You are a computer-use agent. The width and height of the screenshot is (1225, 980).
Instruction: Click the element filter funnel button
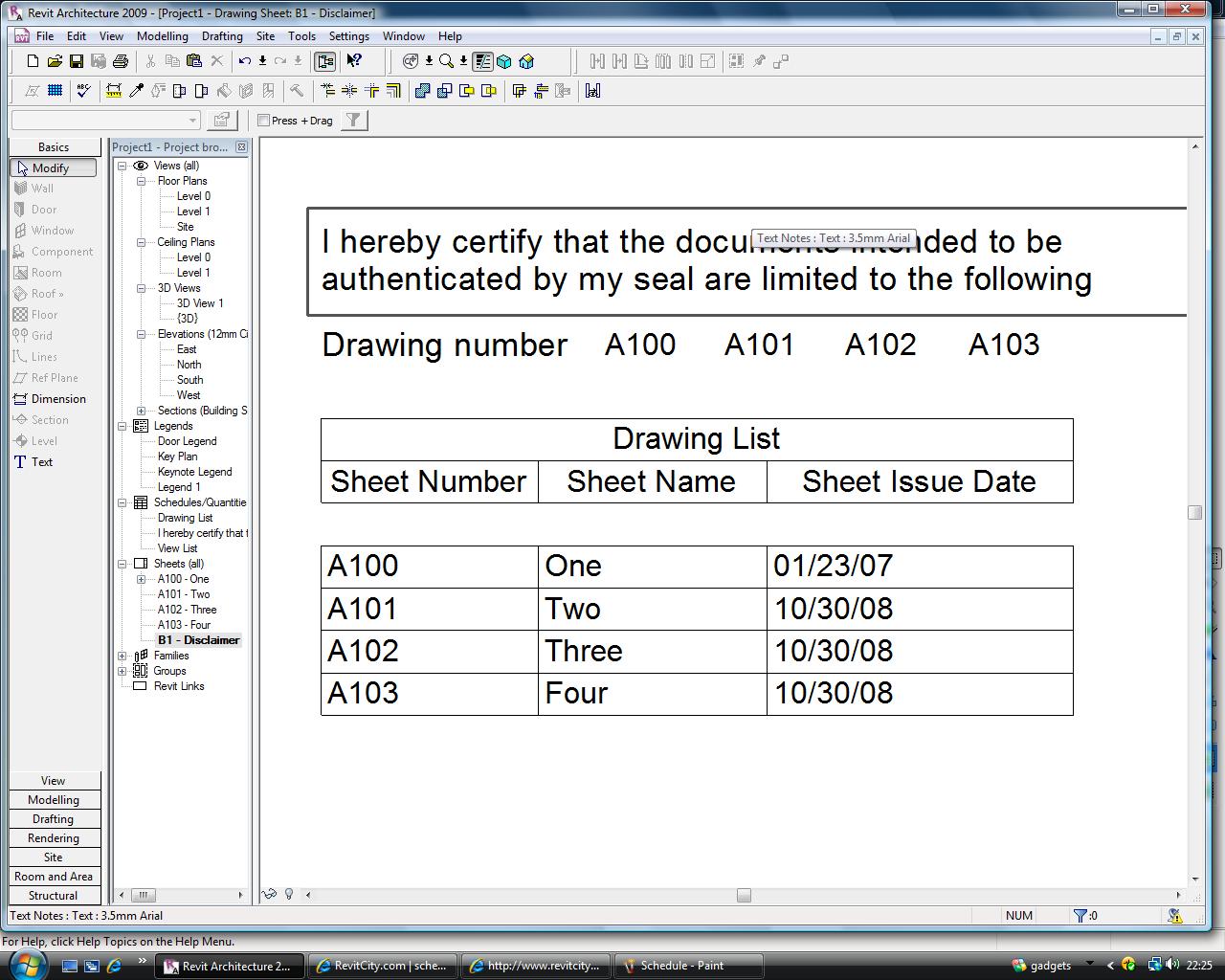tap(354, 121)
